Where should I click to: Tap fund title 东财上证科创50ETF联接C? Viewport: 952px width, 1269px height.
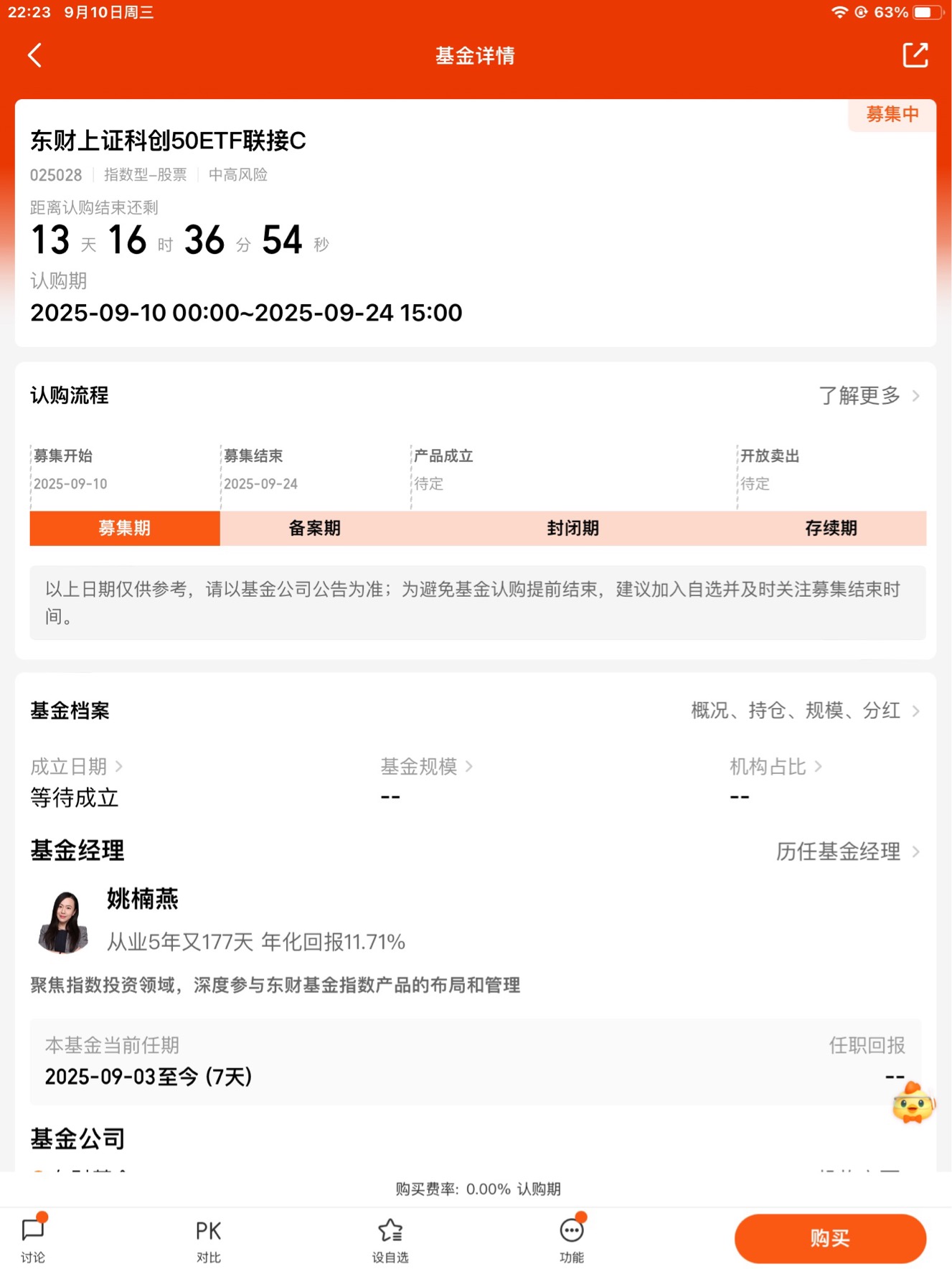(x=168, y=141)
